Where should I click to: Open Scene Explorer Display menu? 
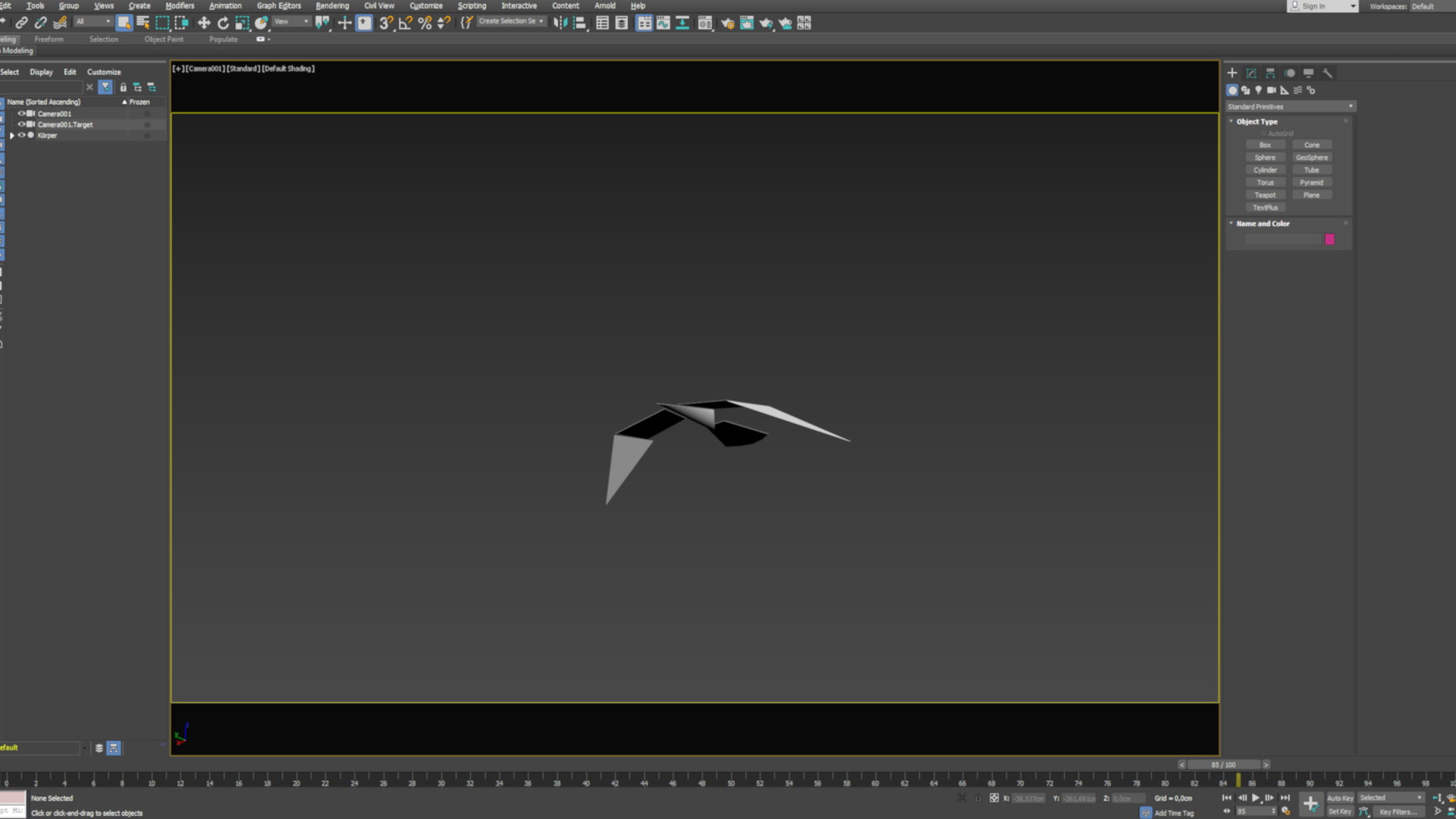point(41,72)
